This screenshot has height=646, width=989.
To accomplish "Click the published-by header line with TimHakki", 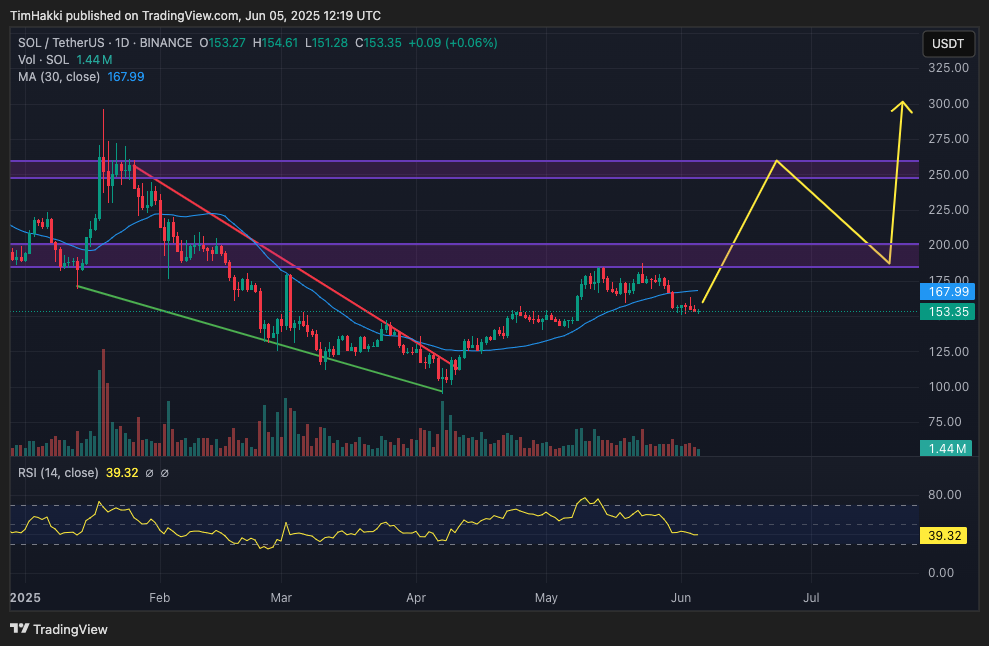I will (x=196, y=16).
